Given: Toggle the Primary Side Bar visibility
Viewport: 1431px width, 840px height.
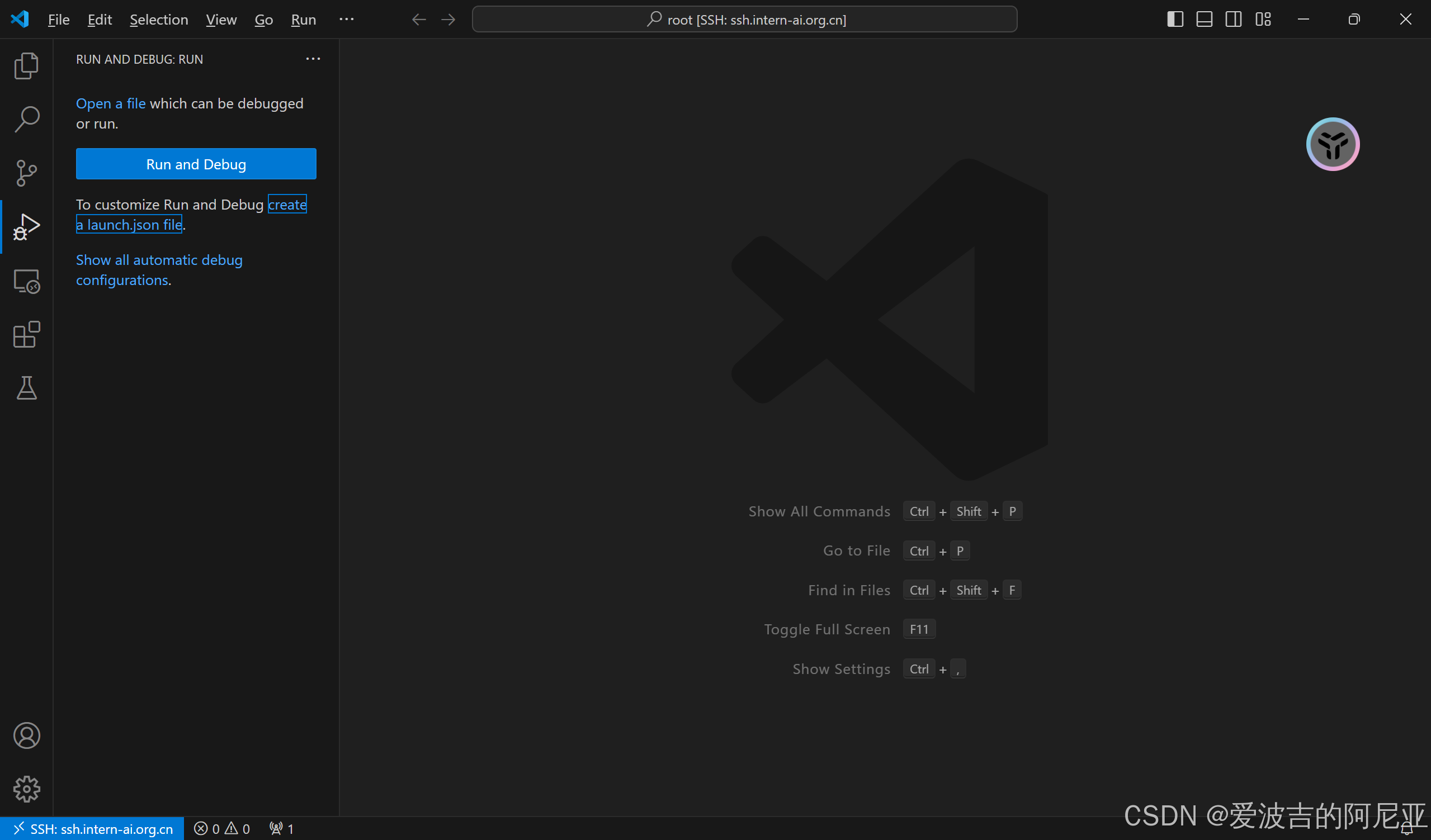Looking at the screenshot, I should click(1175, 20).
